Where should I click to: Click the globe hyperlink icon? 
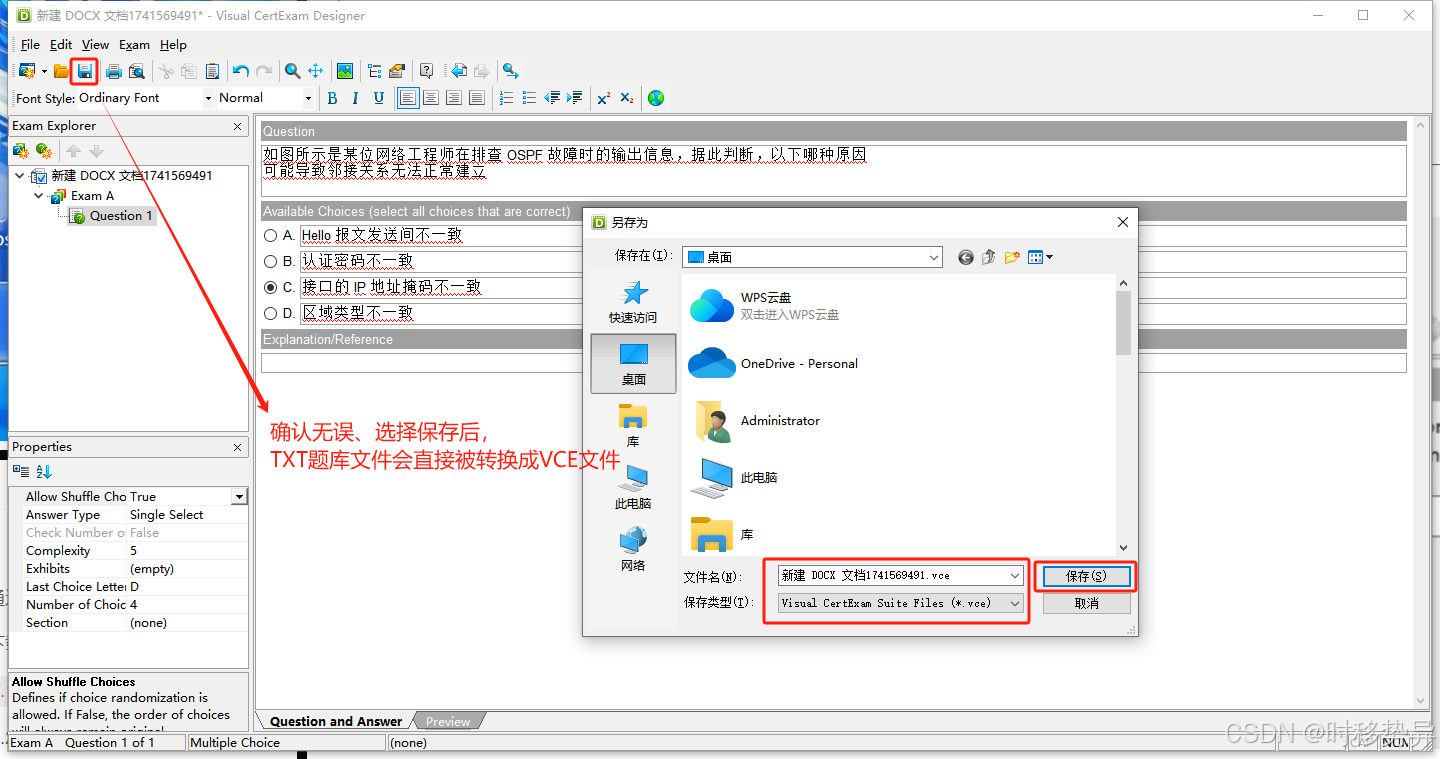[656, 98]
